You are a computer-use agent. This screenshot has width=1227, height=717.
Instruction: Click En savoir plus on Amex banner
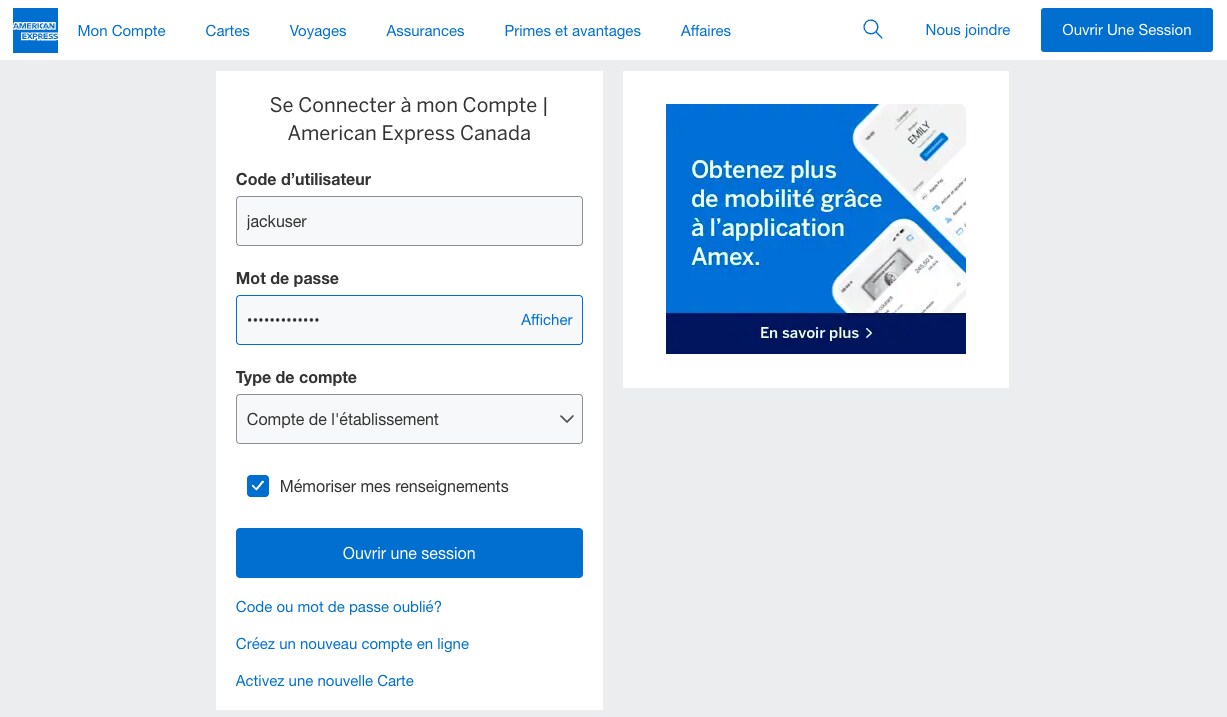816,333
